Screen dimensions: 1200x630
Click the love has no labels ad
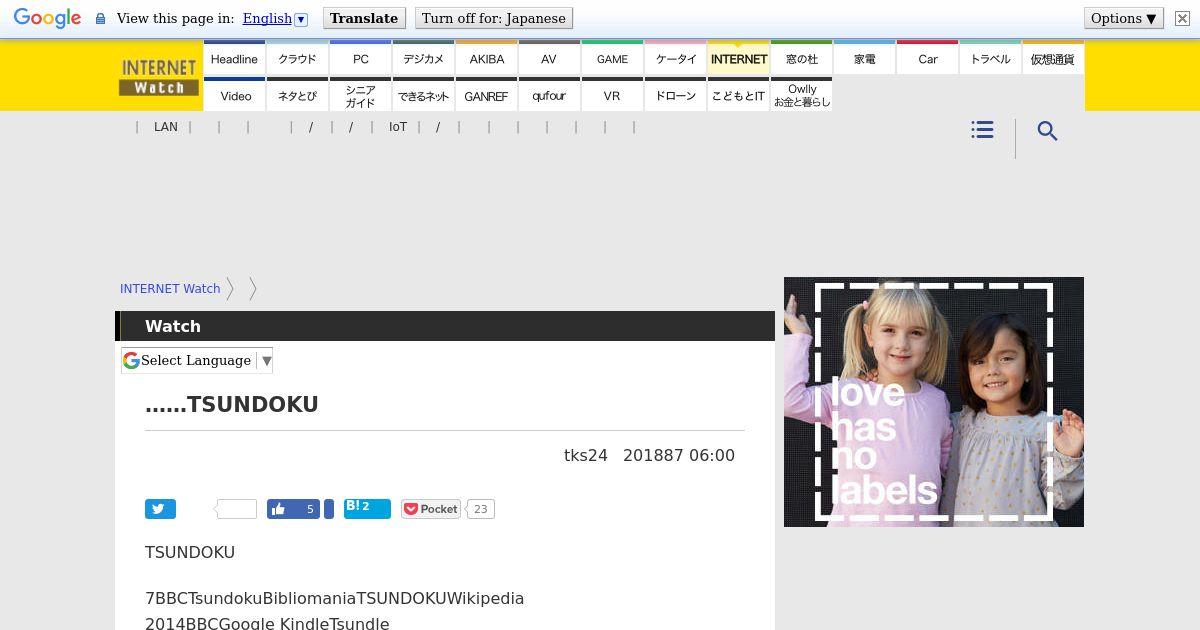[934, 402]
